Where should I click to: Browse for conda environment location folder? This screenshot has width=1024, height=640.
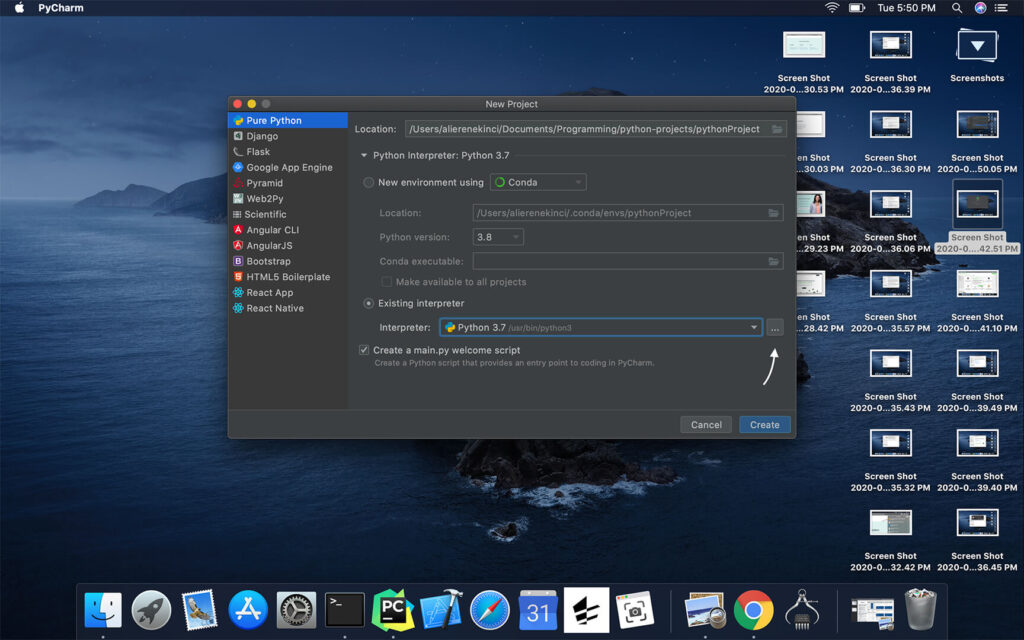point(773,213)
